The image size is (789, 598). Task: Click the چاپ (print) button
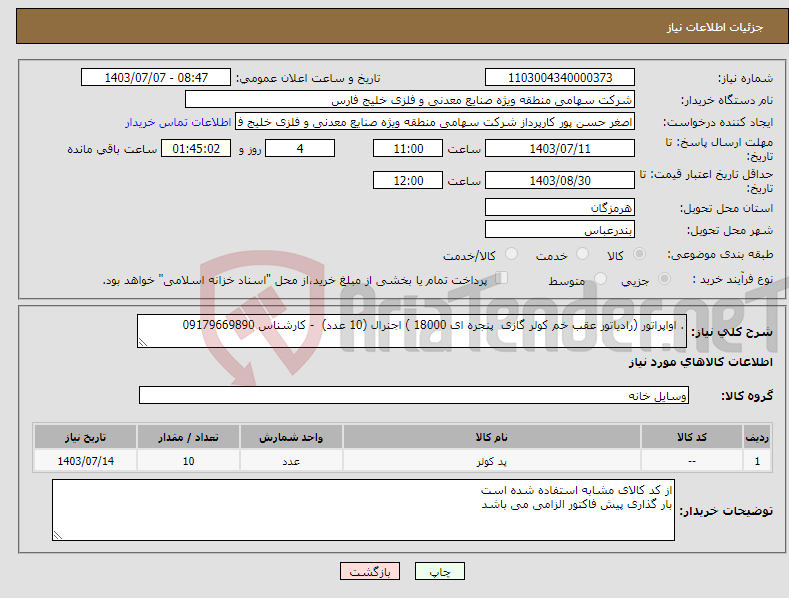click(x=439, y=571)
